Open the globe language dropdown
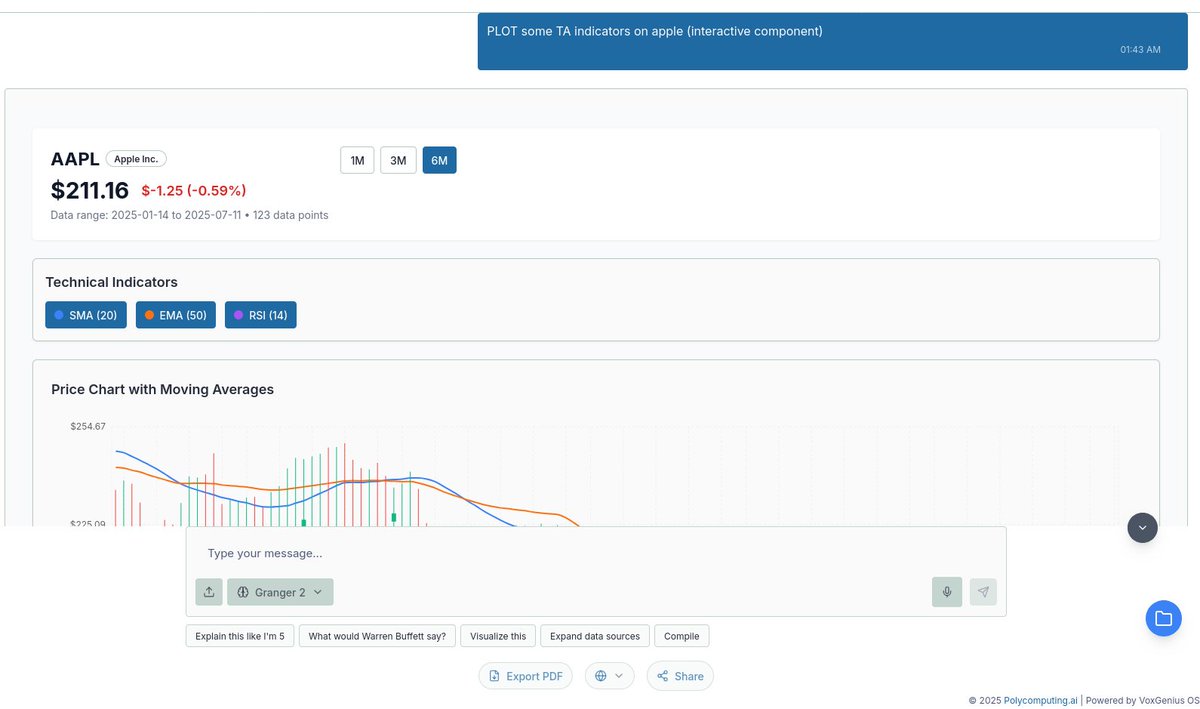The height and width of the screenshot is (709, 1200). pos(610,676)
